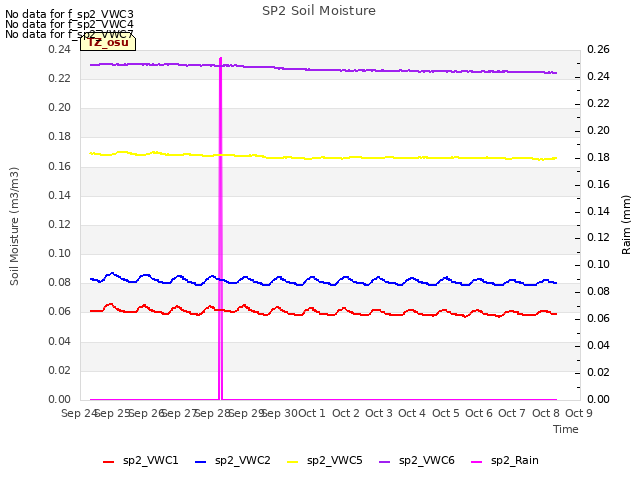Click the Time x-axis label

click(566, 429)
